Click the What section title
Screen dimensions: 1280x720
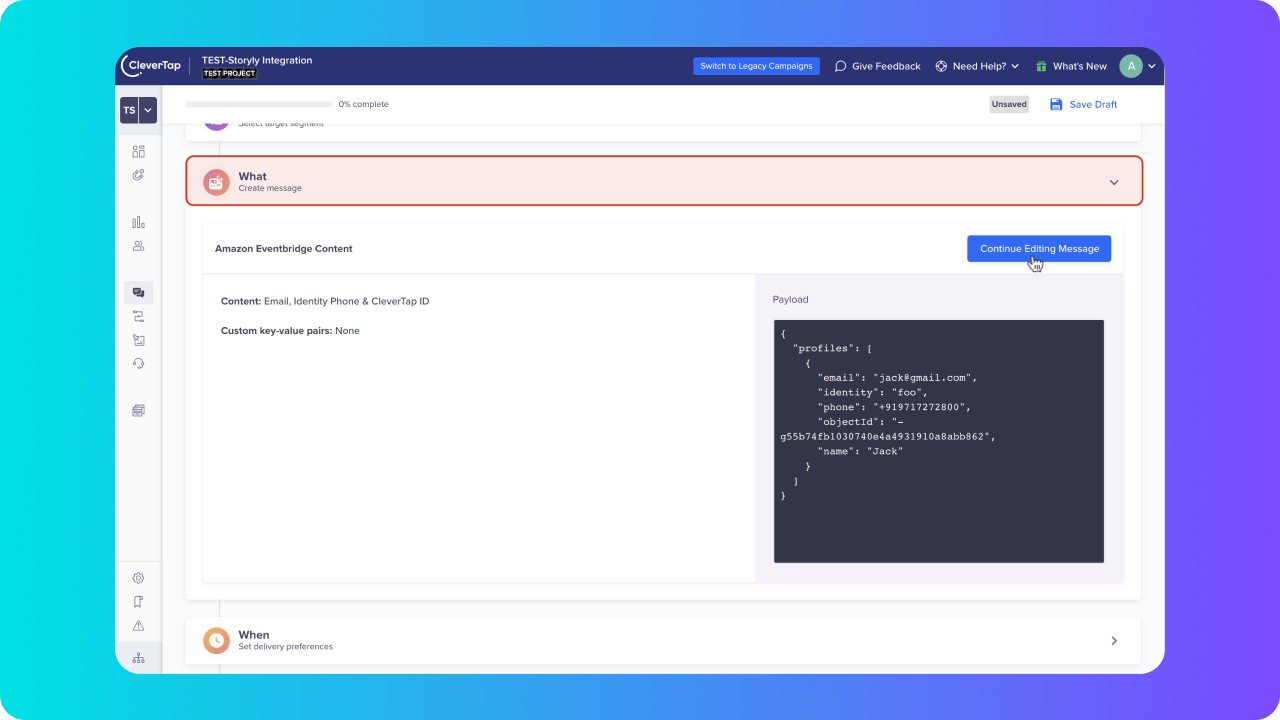(253, 176)
